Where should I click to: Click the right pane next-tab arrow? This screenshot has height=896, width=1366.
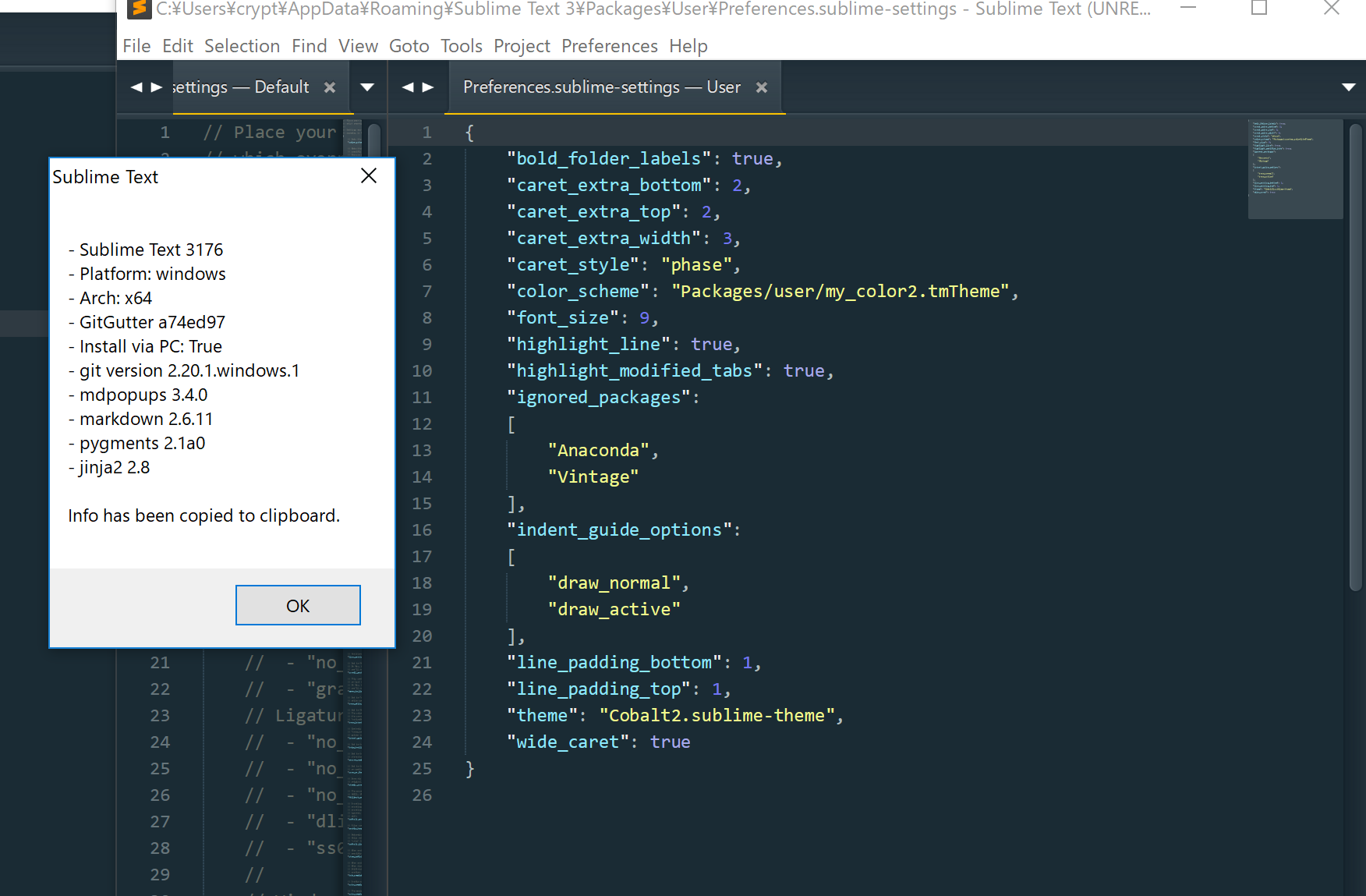(428, 87)
